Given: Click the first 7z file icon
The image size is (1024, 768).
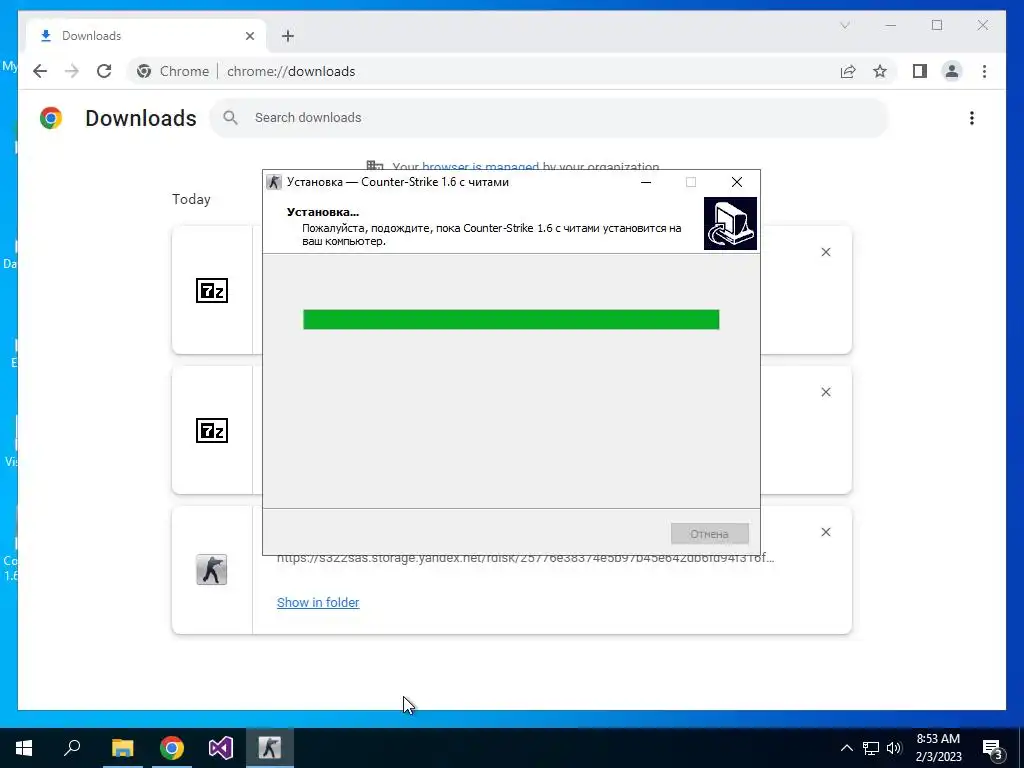Looking at the screenshot, I should (212, 291).
